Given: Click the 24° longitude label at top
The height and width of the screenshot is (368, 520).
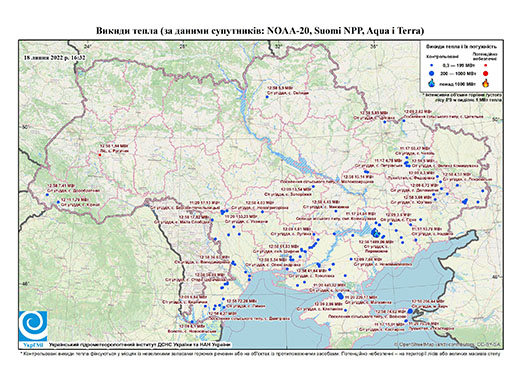Looking at the screenshot, I should 88,46.
